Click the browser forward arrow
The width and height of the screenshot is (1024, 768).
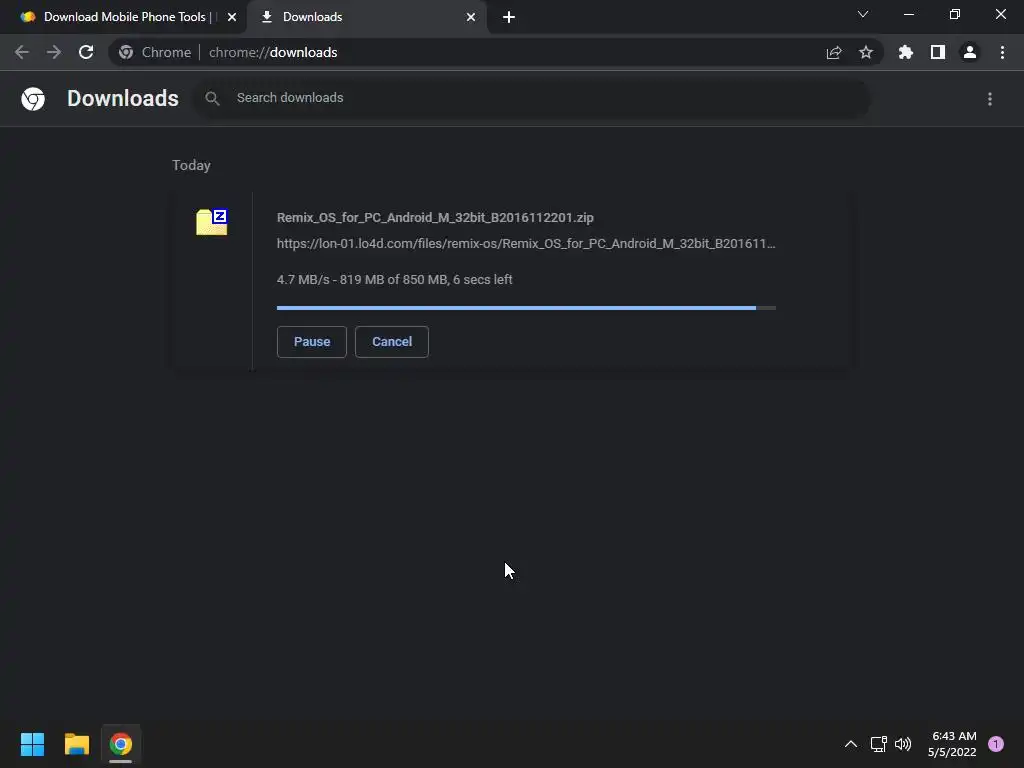(54, 52)
